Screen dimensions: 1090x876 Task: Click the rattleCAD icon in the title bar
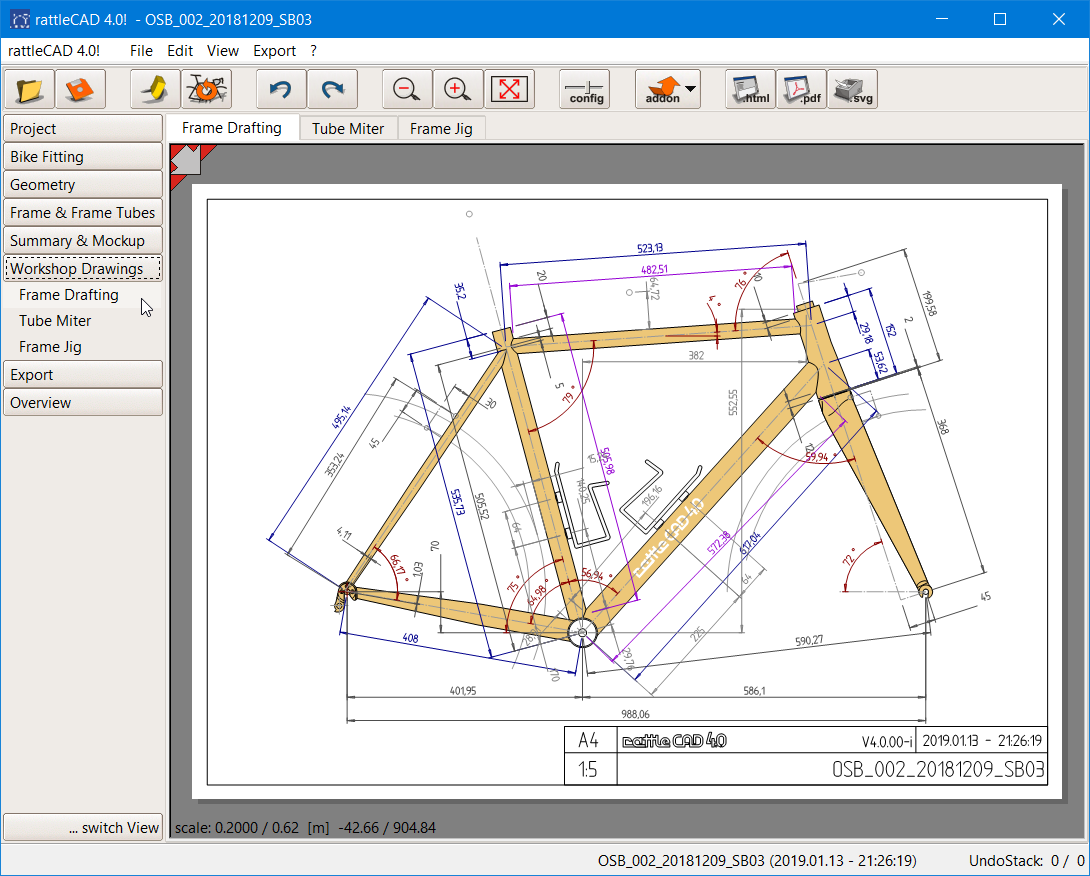click(x=19, y=19)
